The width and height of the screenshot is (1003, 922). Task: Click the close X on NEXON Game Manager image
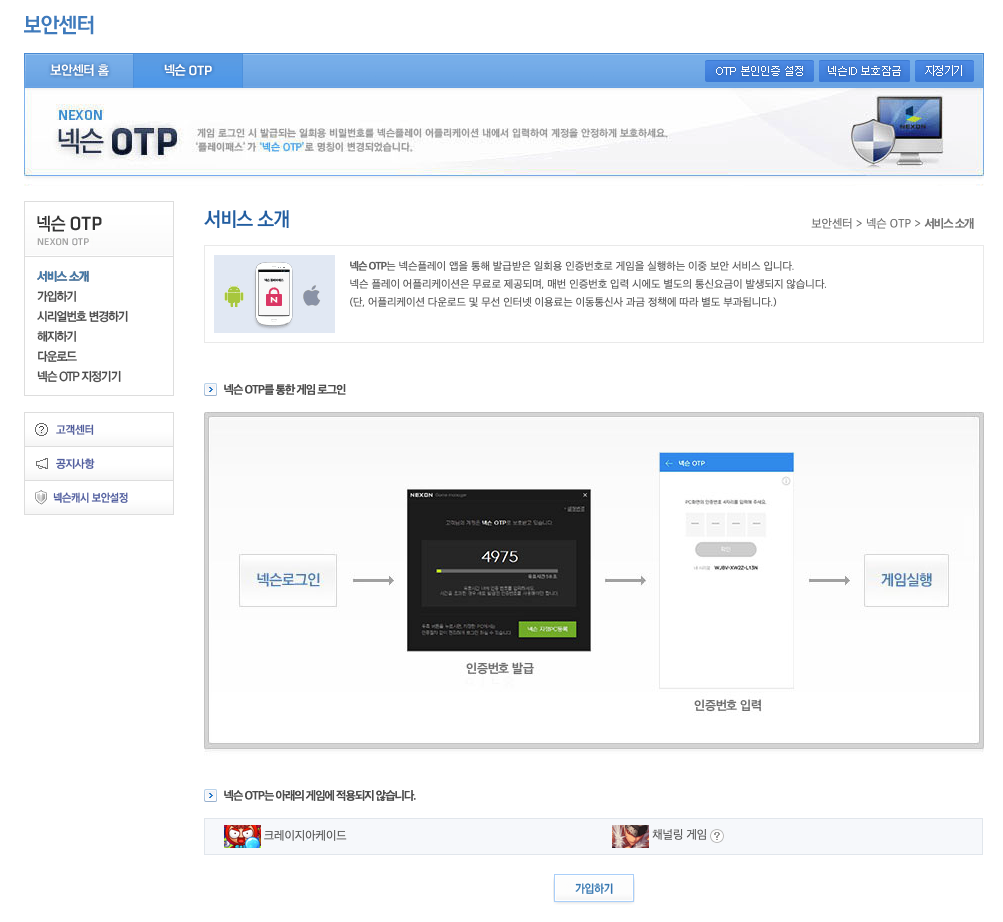point(585,495)
